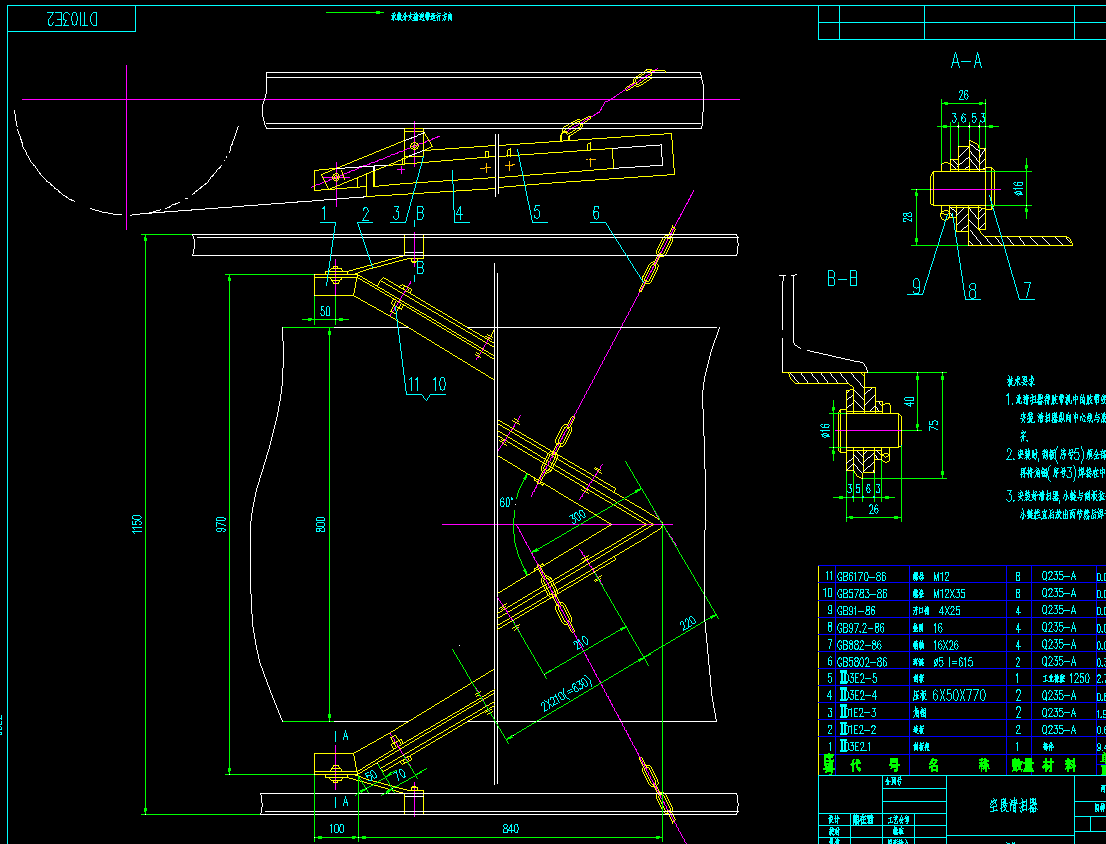Screen dimensions: 1106x844
Task: Select the 4X25 cotter pin specification
Action: tap(949, 611)
